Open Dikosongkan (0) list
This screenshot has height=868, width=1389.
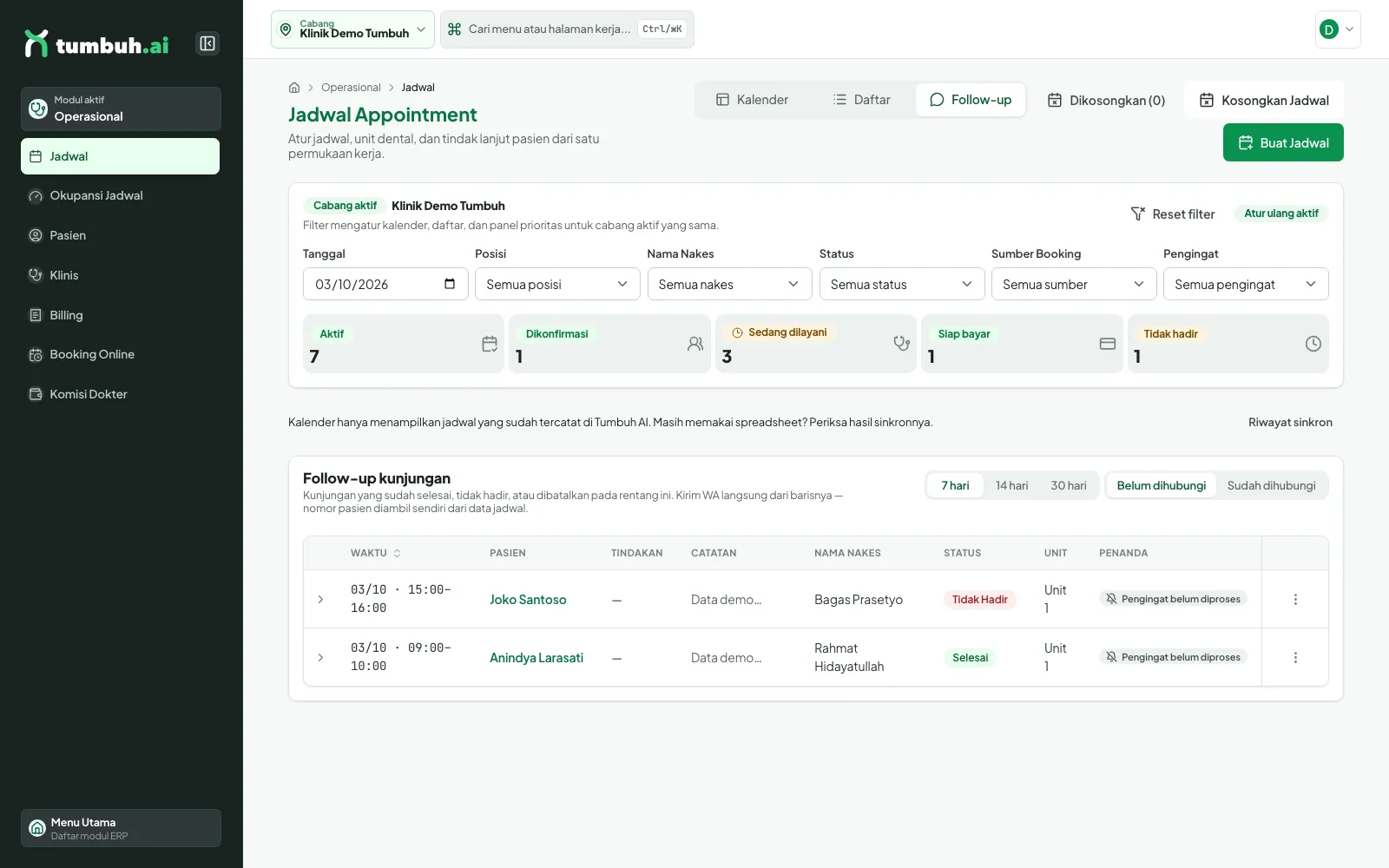point(1106,100)
